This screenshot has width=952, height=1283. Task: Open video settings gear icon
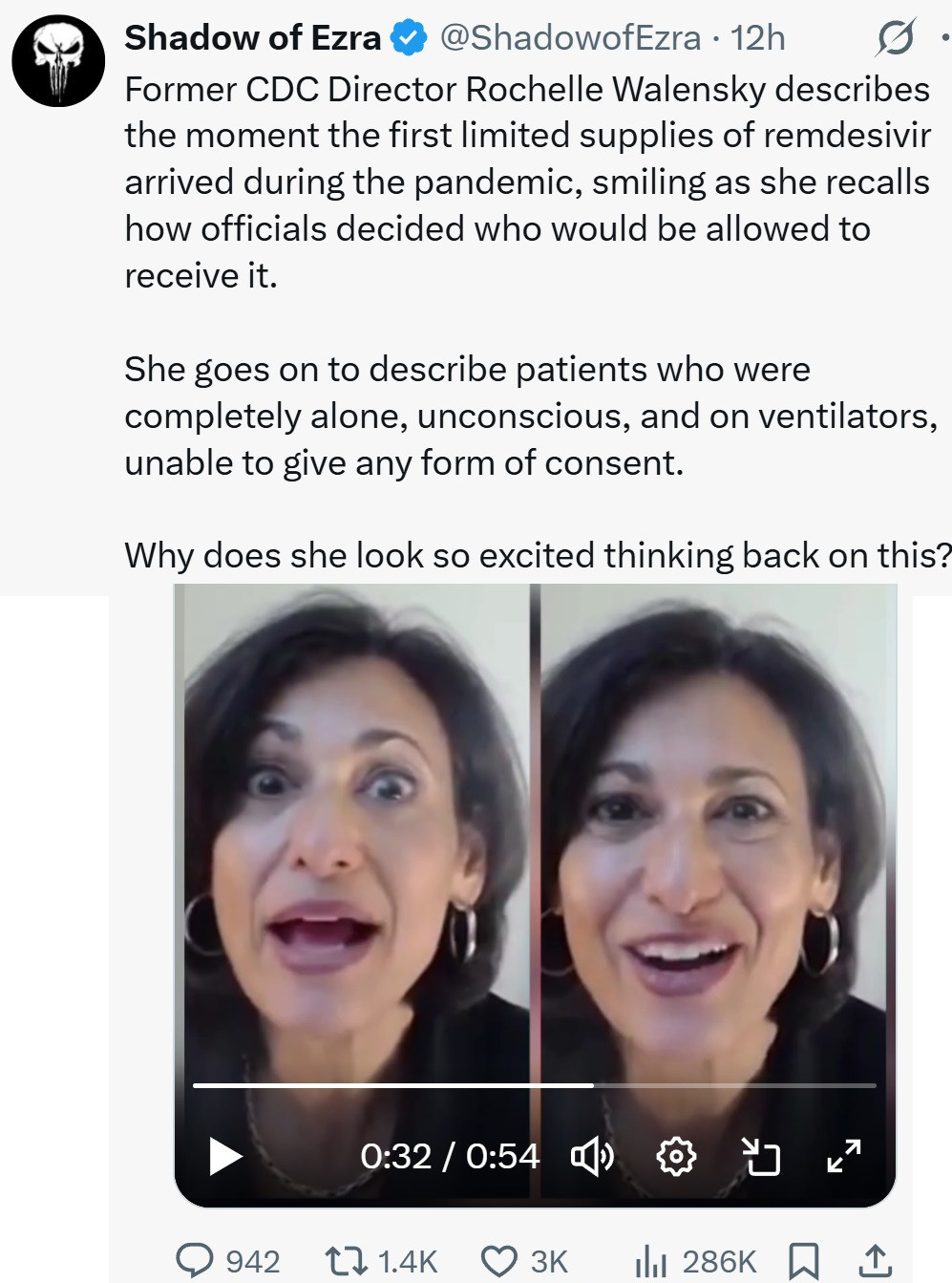tap(676, 1157)
